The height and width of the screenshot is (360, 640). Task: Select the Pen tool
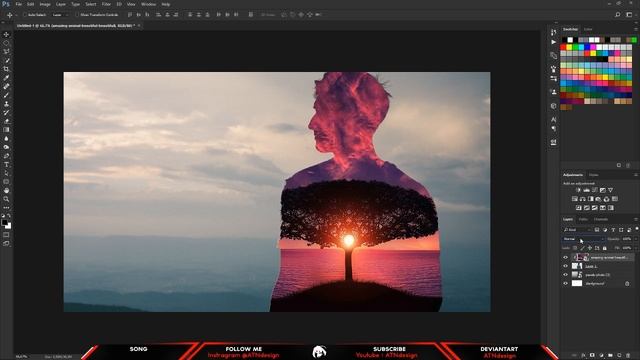coord(6,156)
